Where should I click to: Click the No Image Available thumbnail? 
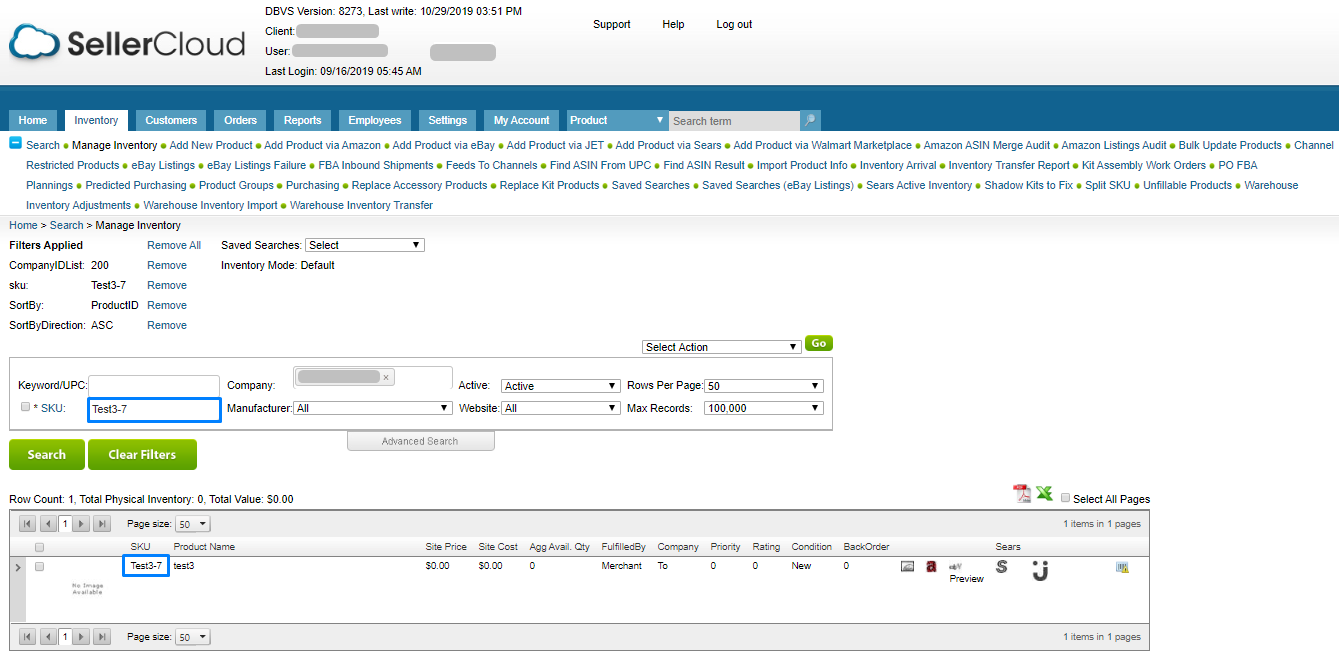pos(87,589)
